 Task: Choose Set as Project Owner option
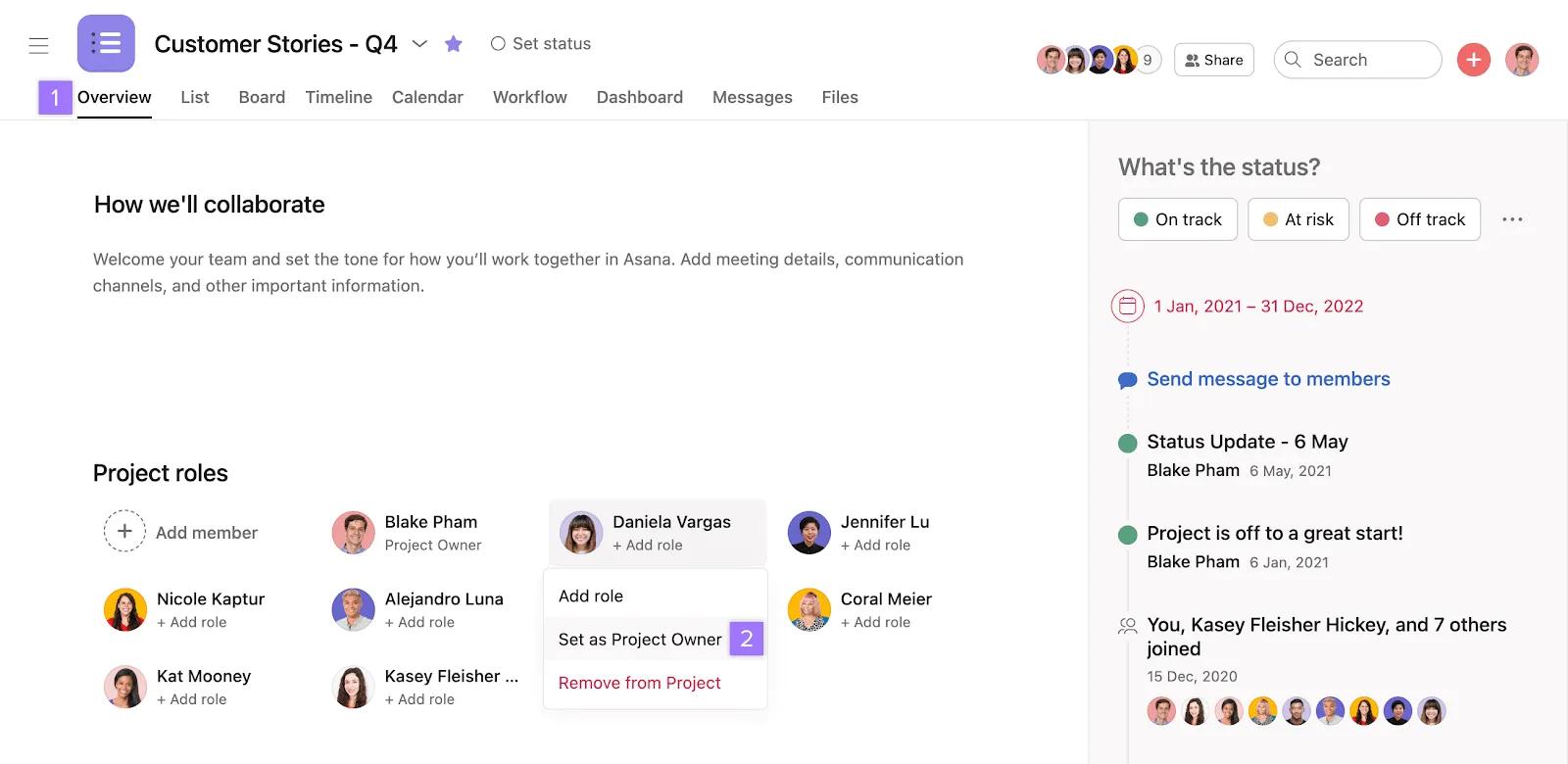tap(640, 640)
